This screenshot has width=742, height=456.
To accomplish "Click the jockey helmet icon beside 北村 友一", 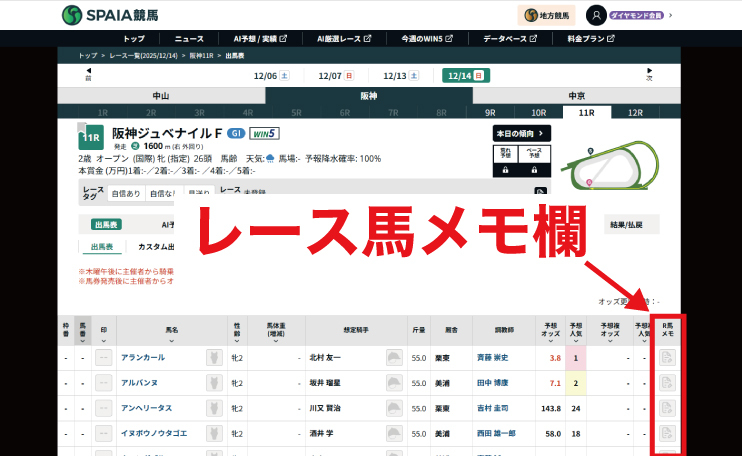I will 395,358.
